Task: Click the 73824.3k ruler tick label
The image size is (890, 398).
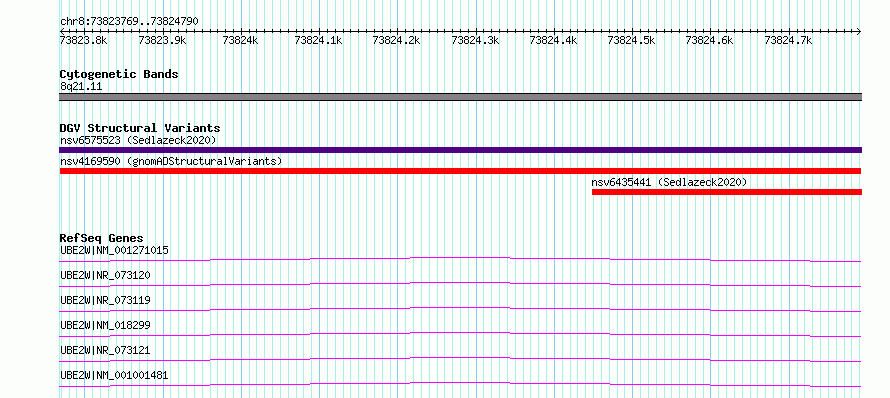Action: 475,40
